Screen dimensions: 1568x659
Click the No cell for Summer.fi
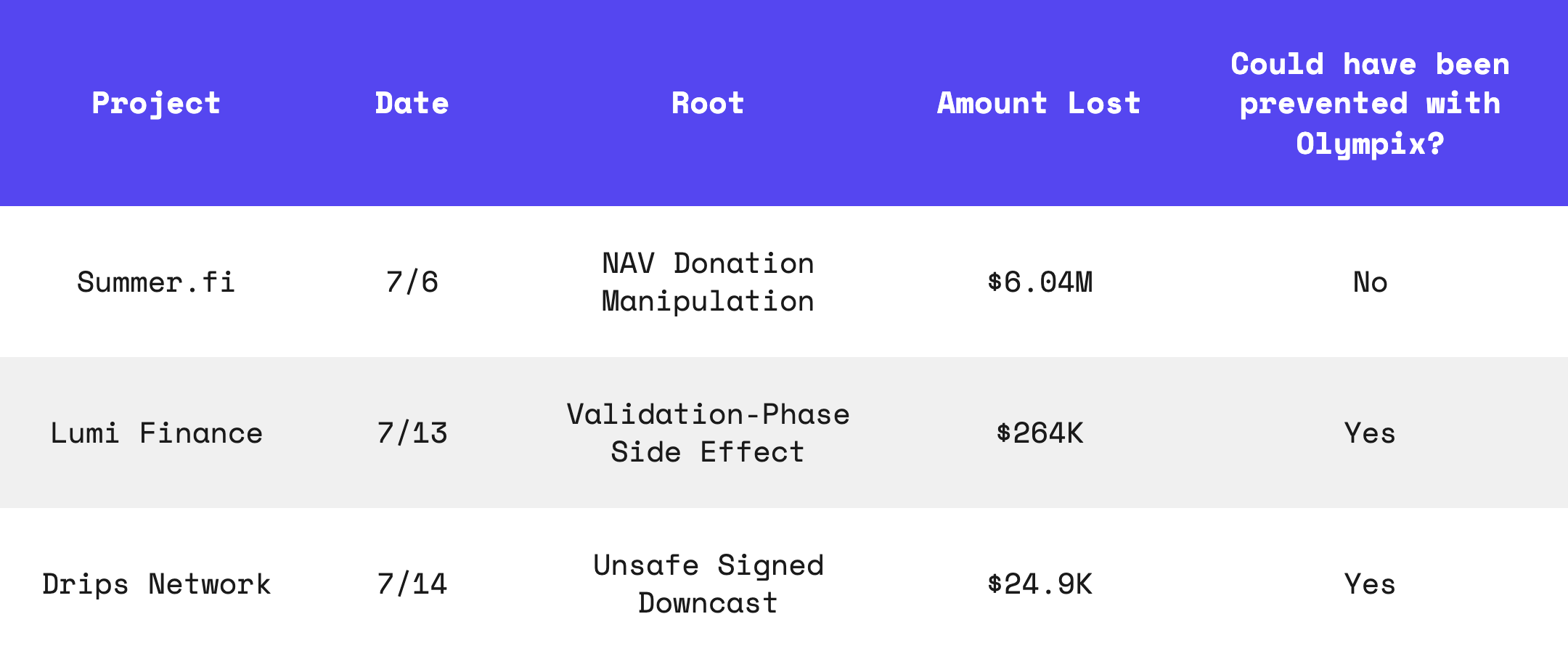click(1370, 282)
